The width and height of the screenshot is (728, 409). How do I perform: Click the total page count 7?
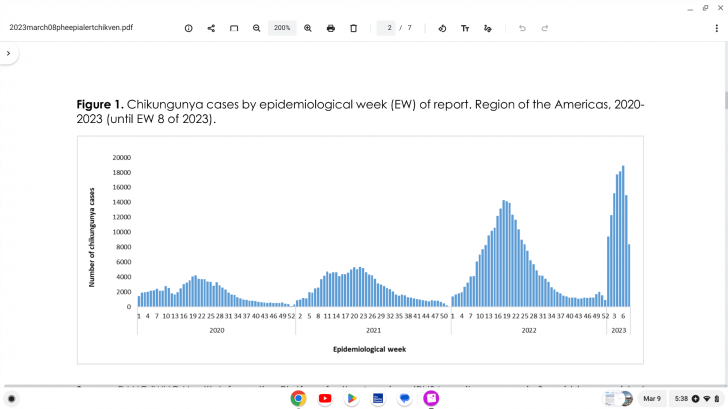(x=410, y=28)
